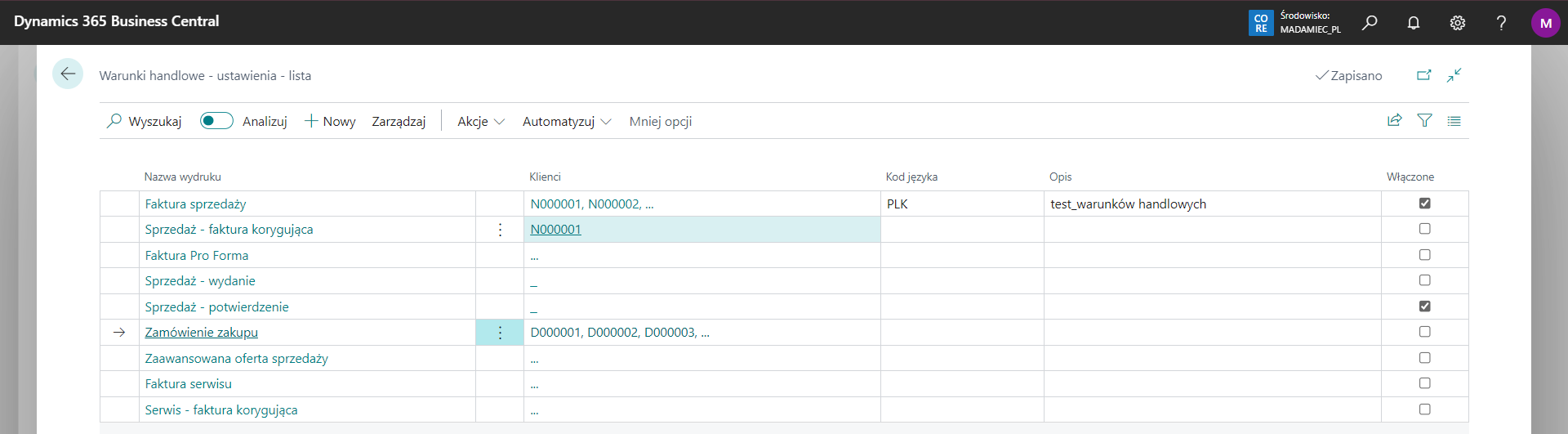Click Mniej opcji to show fewer options
Image resolution: width=1568 pixels, height=434 pixels.
point(660,122)
